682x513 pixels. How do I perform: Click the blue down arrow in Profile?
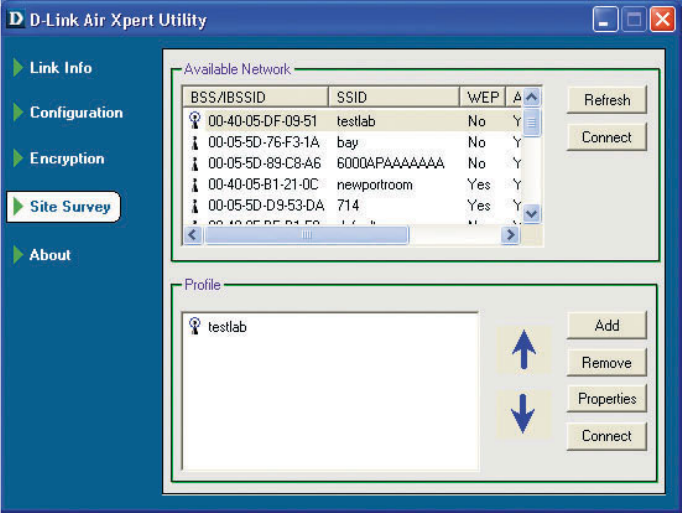(x=523, y=413)
